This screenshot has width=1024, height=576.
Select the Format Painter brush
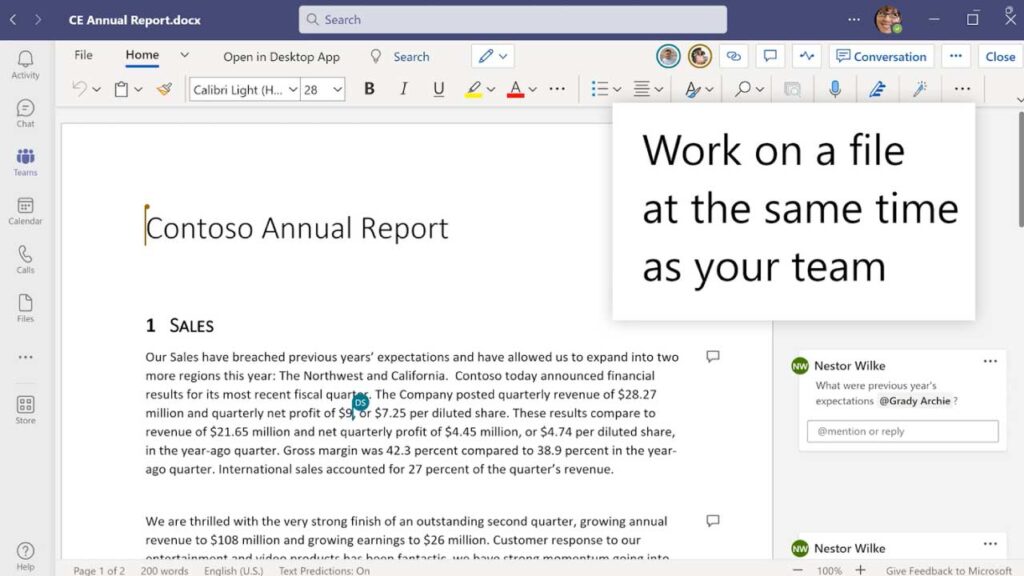click(165, 89)
